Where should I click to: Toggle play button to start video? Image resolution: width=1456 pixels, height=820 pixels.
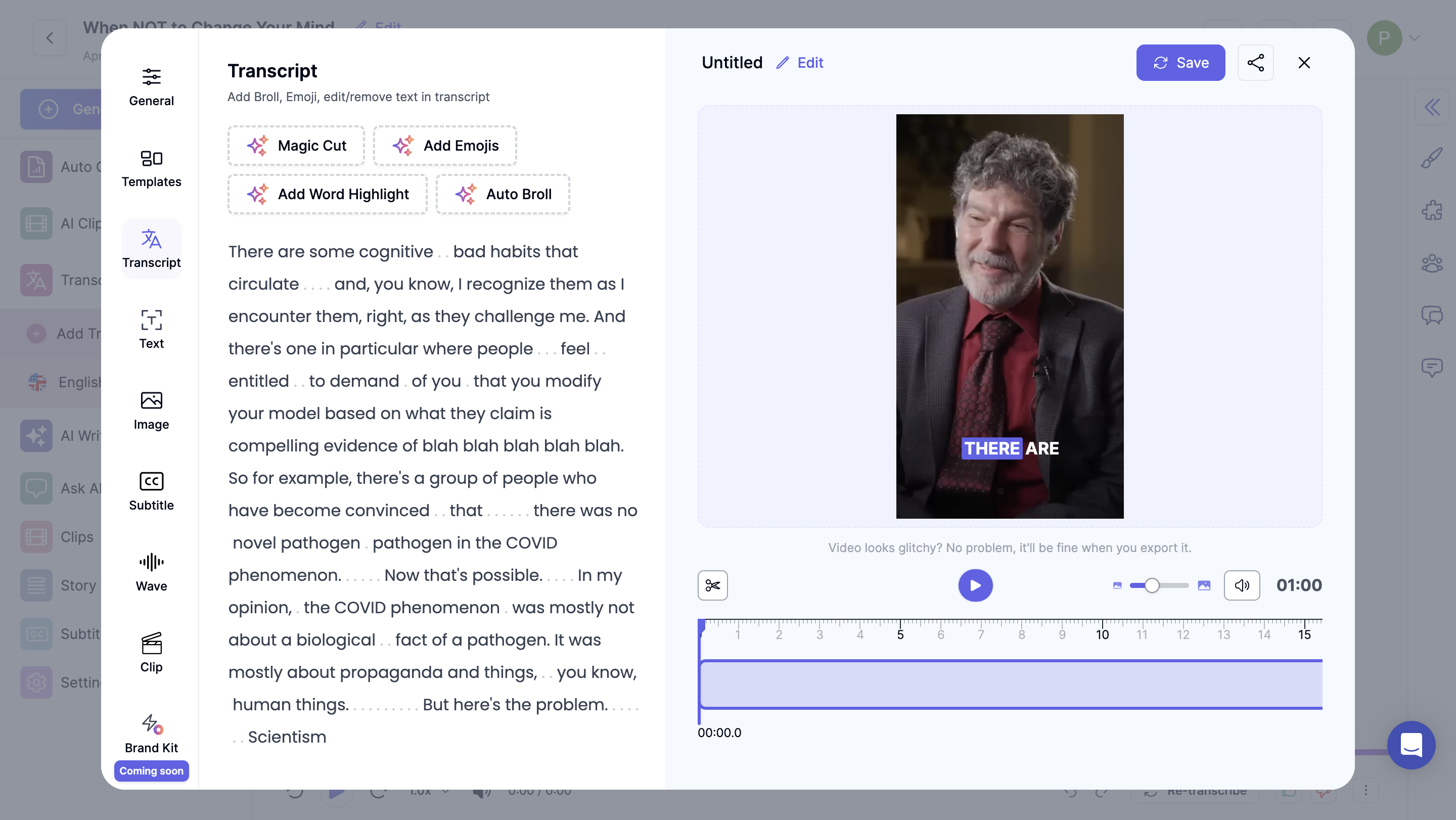pyautogui.click(x=975, y=585)
